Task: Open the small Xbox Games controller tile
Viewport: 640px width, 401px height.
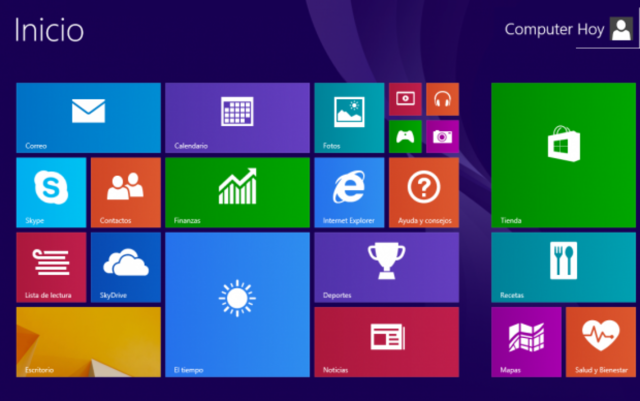Action: click(405, 136)
